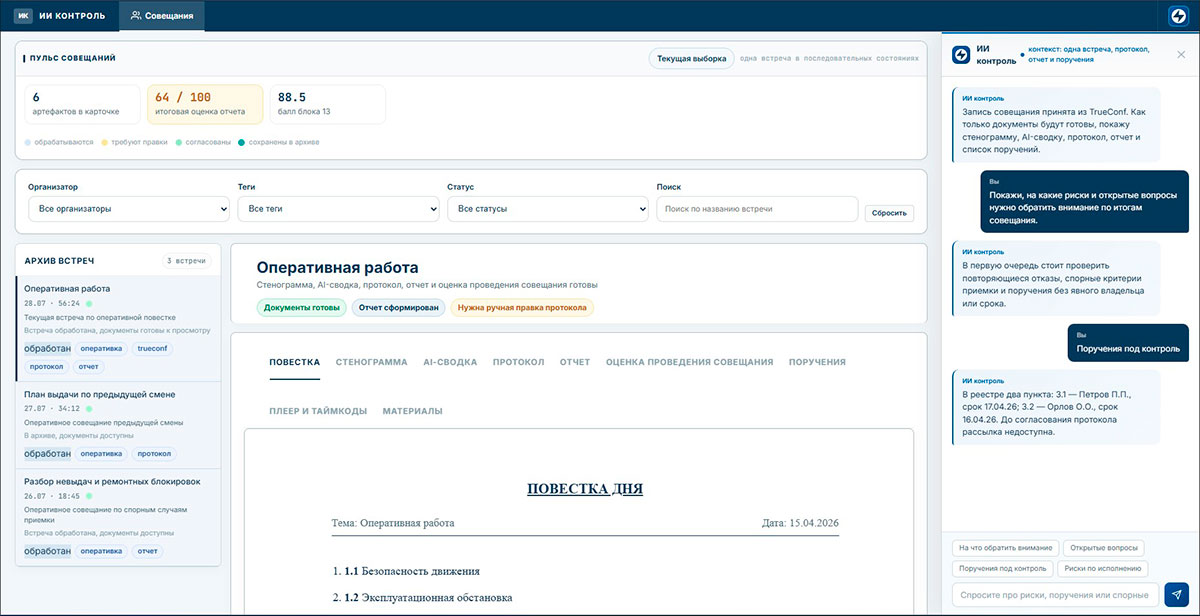
Task: Click the 6 артефактов в карточке card
Action: 83,104
